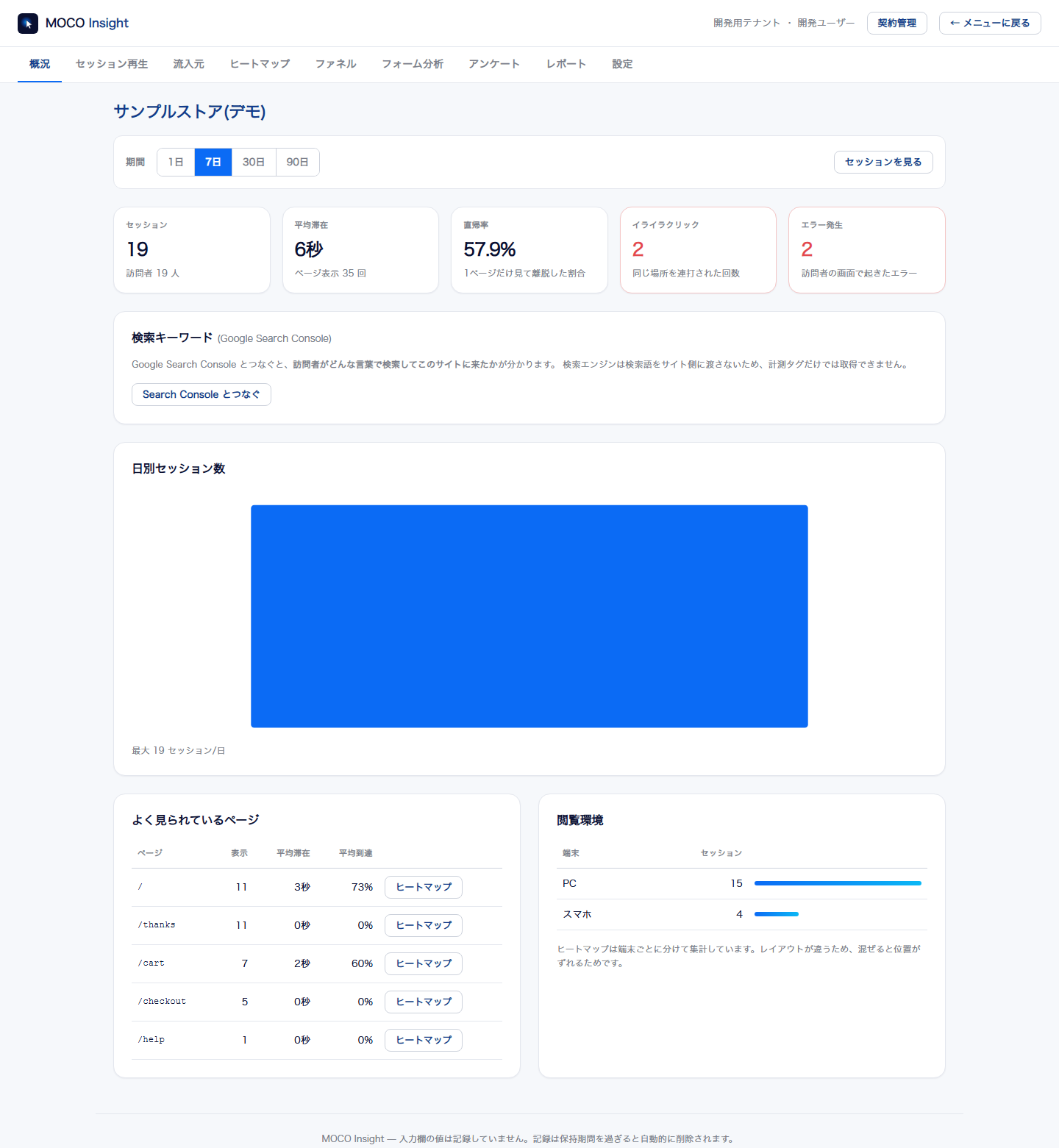Click the メニューに戻る button
Screen dimensions: 1059x1148
coord(990,23)
